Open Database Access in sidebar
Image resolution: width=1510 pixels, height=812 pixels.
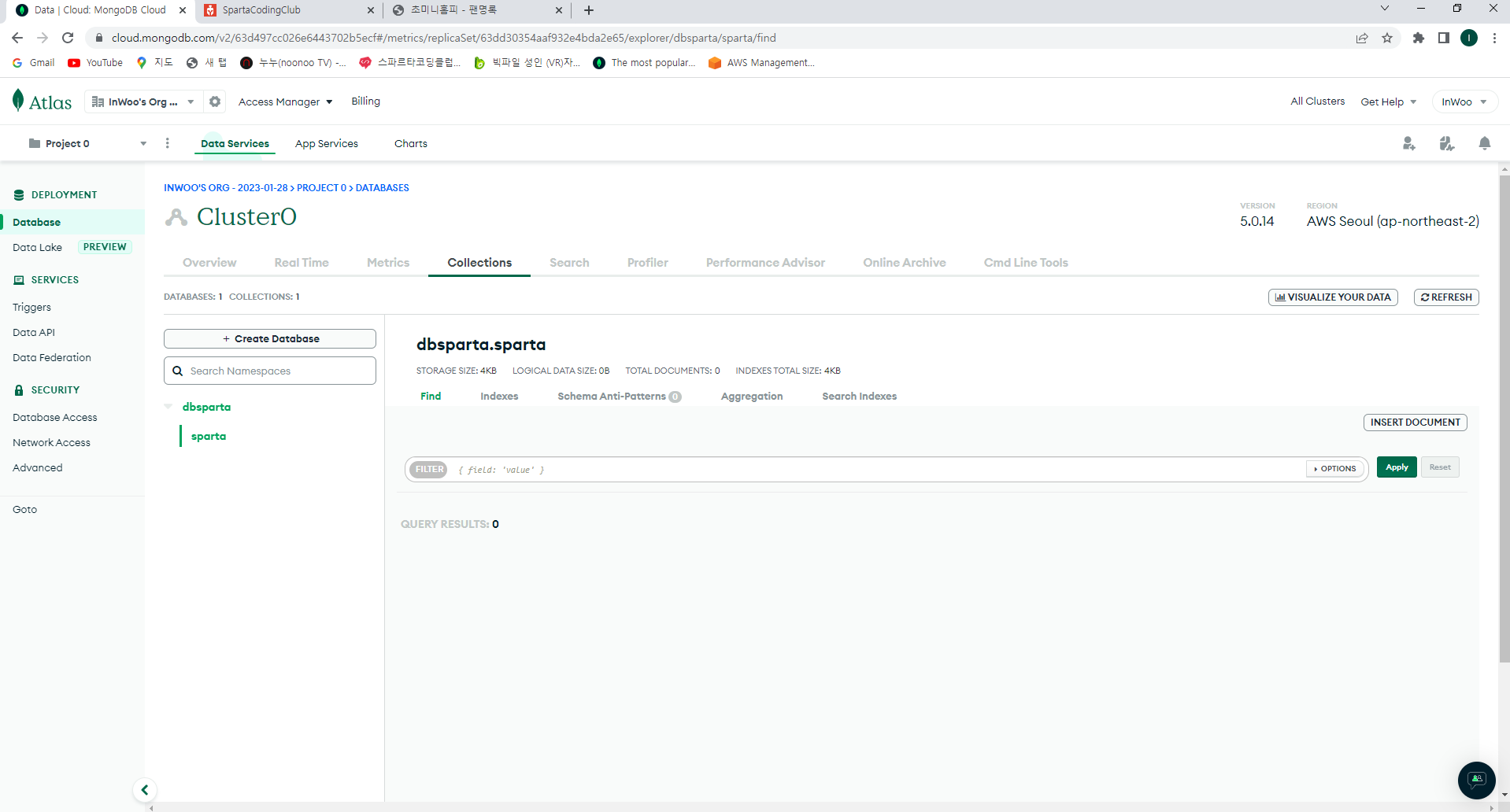[55, 418]
